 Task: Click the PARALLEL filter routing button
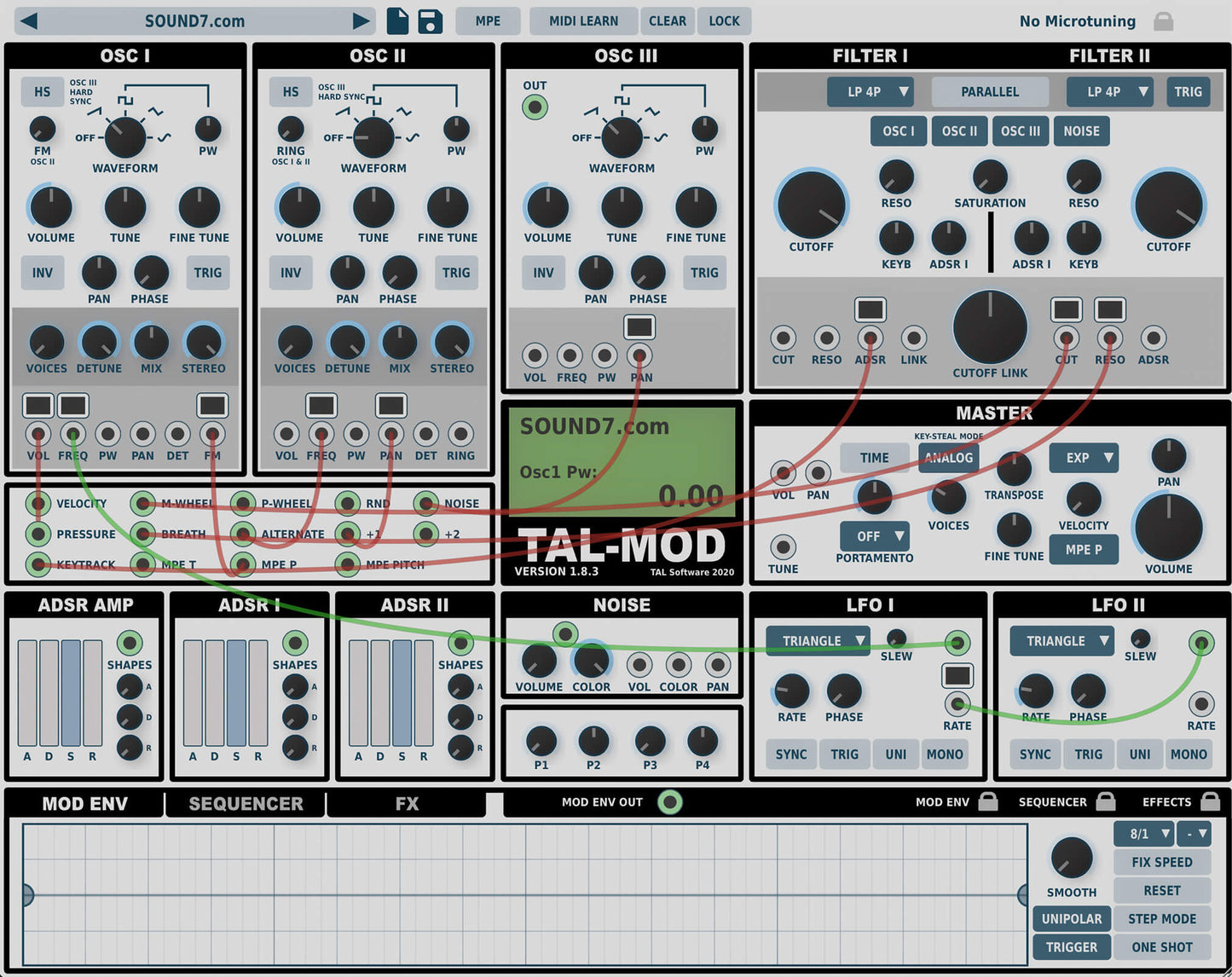(x=990, y=92)
